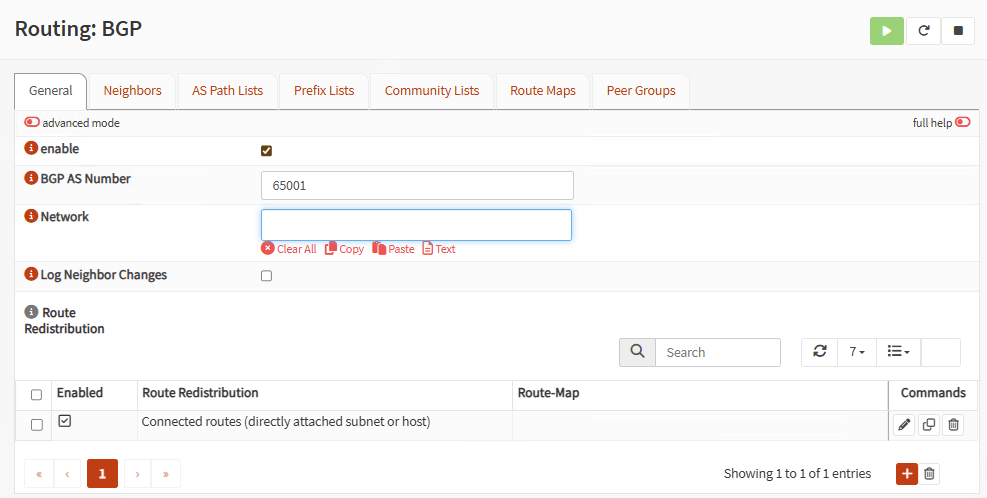Uncheck the enable BGP checkbox
Image resolution: width=987 pixels, height=498 pixels.
pyautogui.click(x=266, y=151)
